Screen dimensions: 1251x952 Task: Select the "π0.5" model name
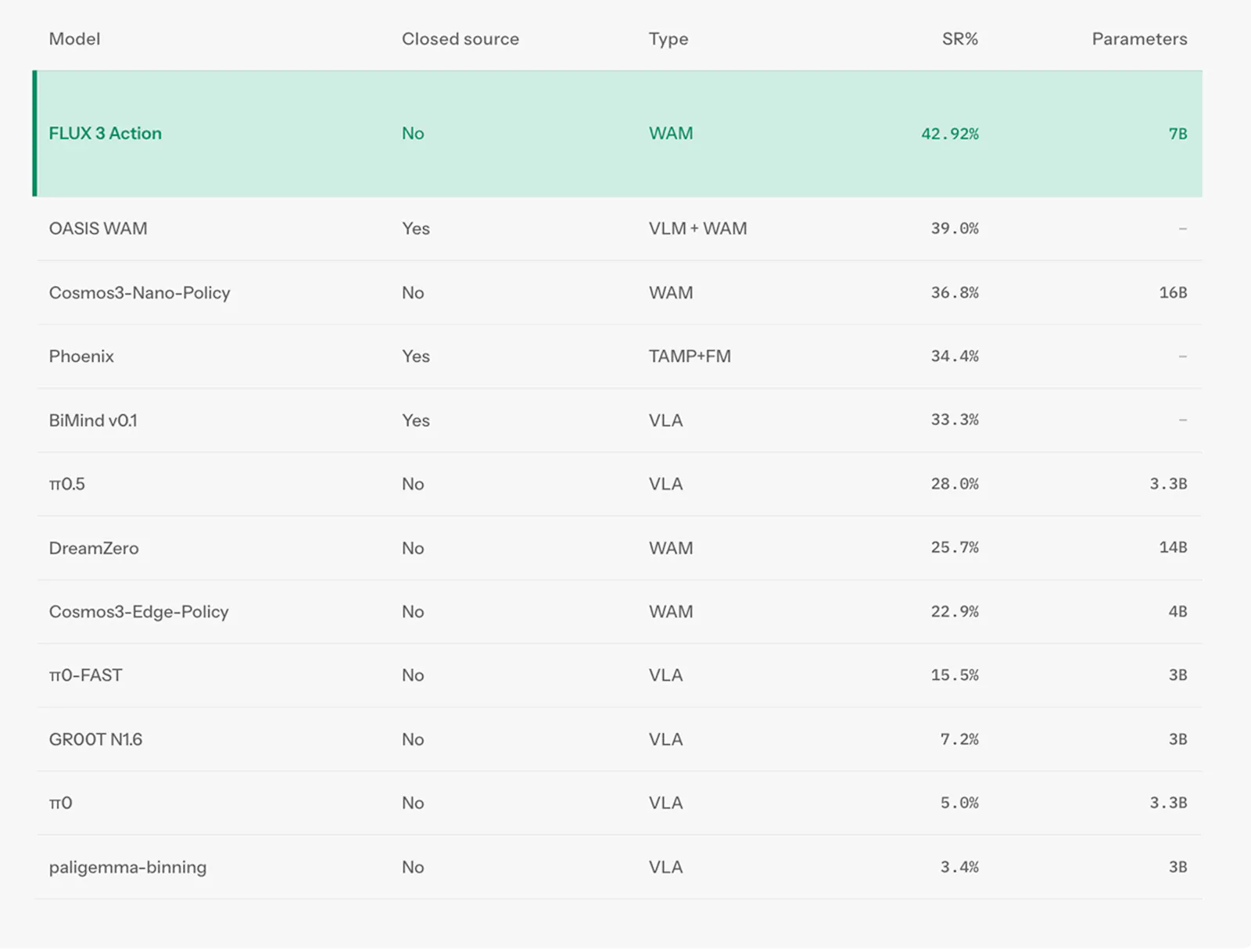coord(67,485)
